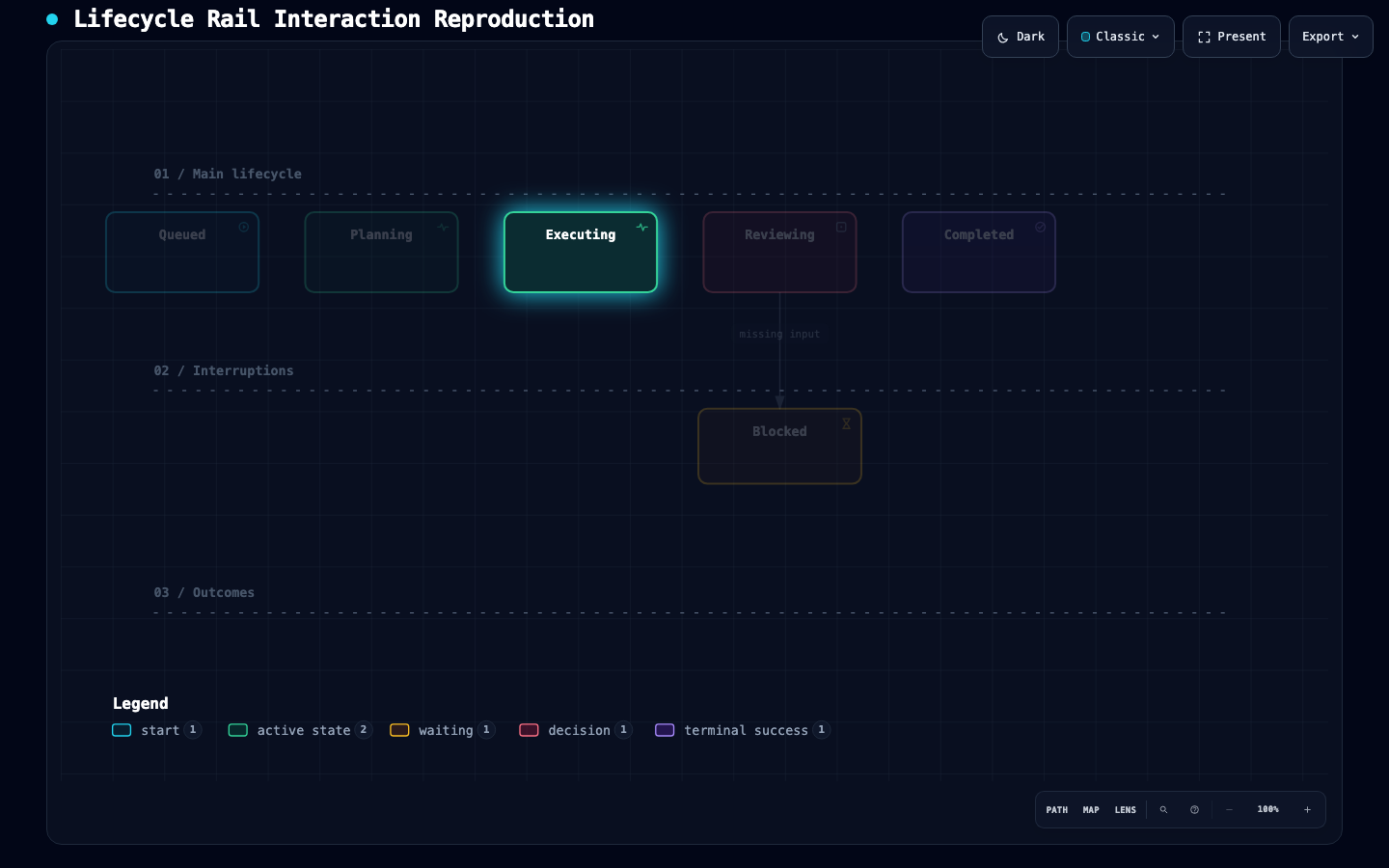Zoom out with the minus button
The image size is (1389, 868).
coord(1229,810)
